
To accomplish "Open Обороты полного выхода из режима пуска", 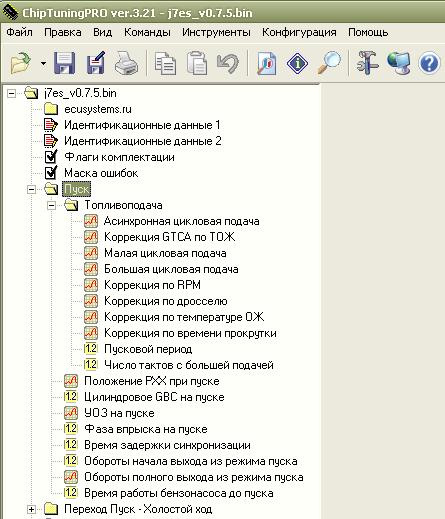I will pyautogui.click(x=194, y=477).
